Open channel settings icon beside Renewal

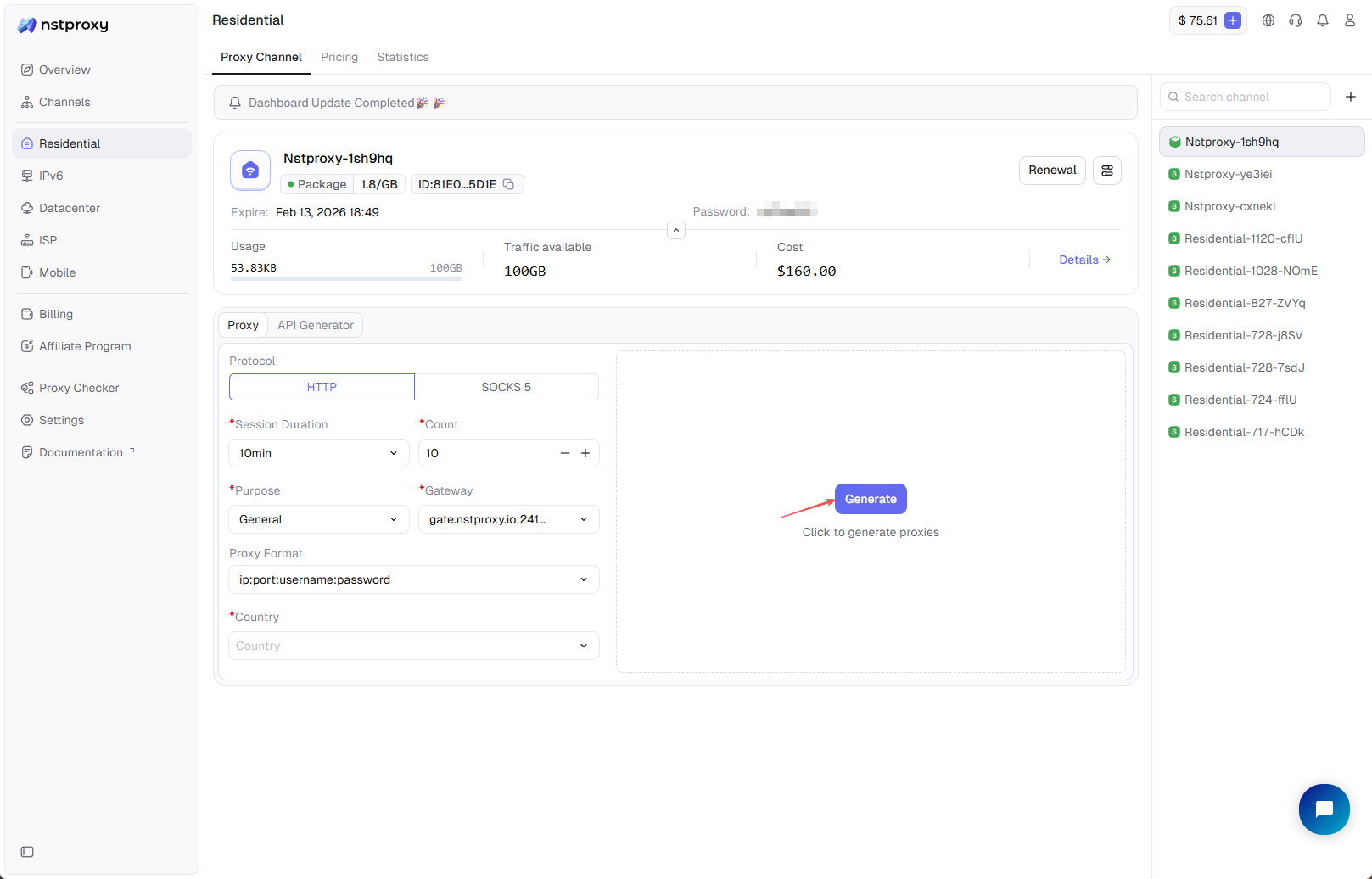point(1106,171)
